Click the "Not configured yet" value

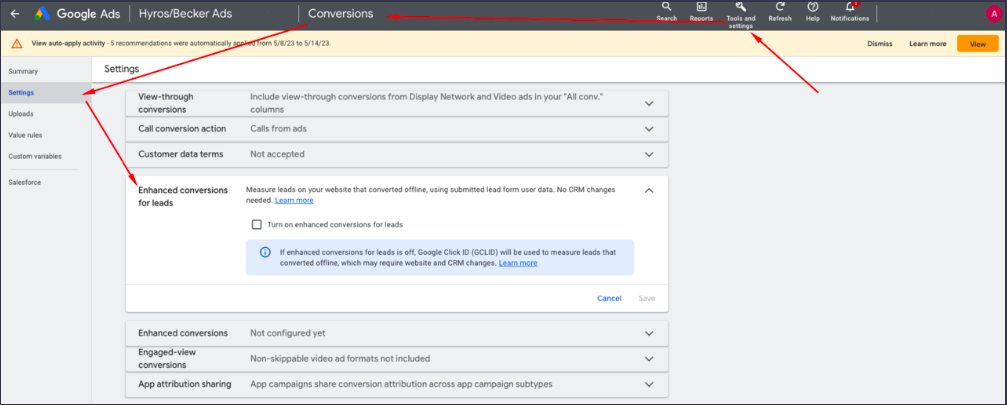pyautogui.click(x=288, y=334)
